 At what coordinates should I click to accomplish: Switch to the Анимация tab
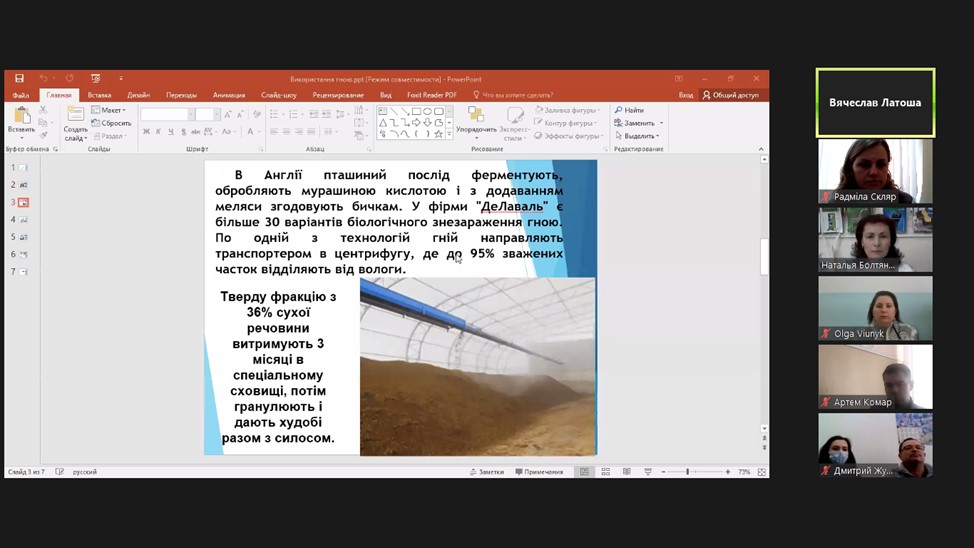[229, 95]
